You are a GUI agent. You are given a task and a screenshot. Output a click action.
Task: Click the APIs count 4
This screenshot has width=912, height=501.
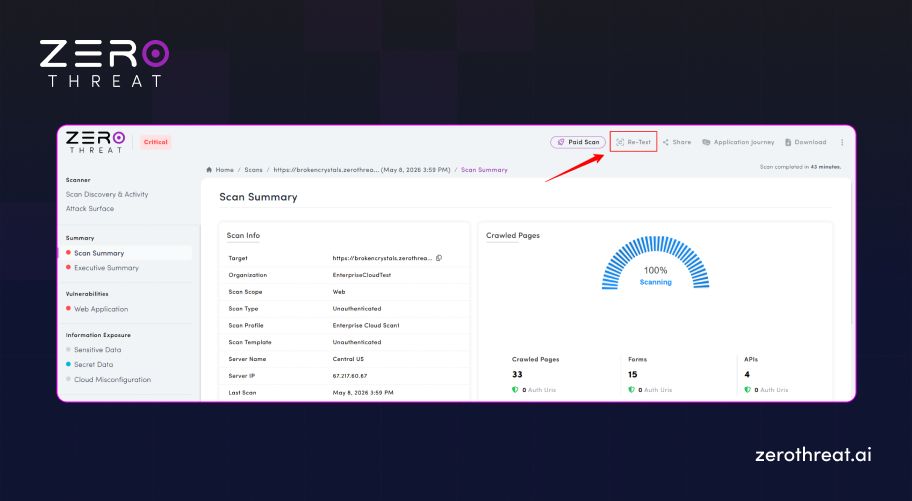coord(747,374)
